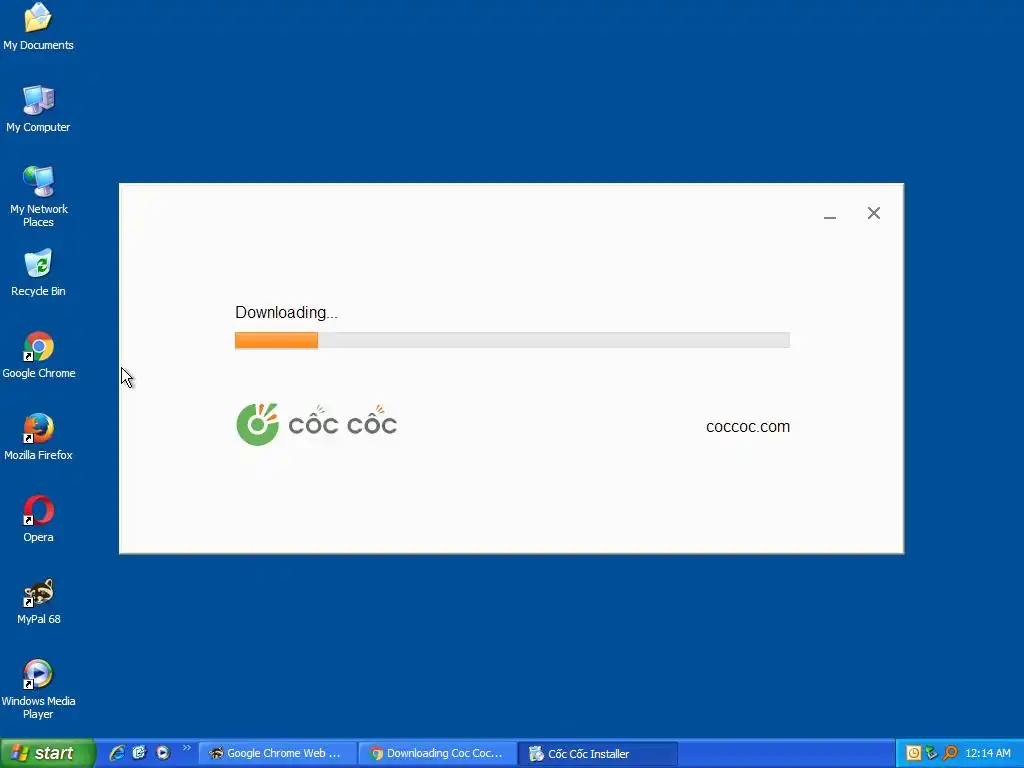Click the coccoc.com link in installer
This screenshot has width=1024, height=768.
748,426
